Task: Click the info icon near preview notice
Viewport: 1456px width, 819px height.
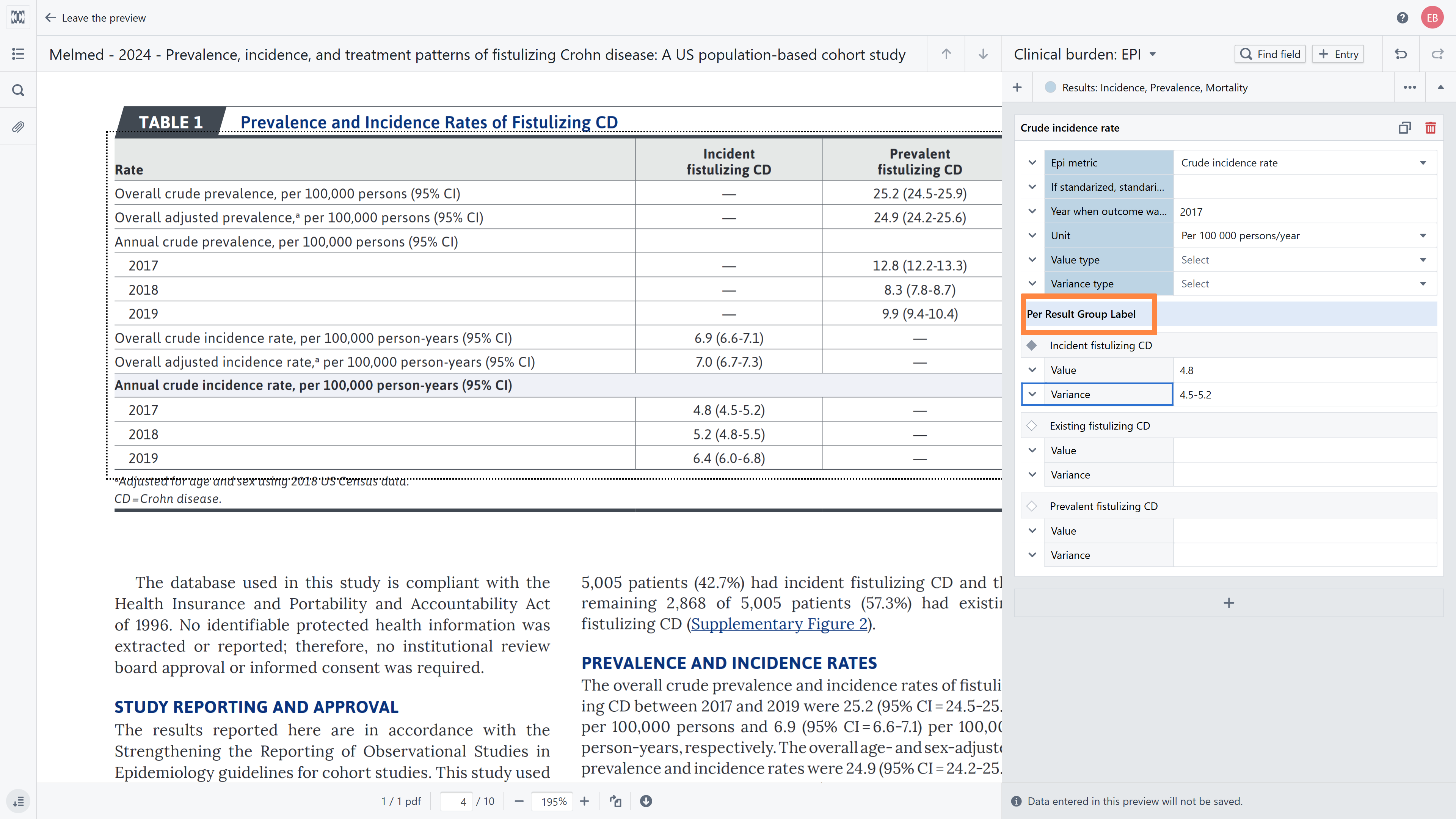Action: (x=1016, y=801)
